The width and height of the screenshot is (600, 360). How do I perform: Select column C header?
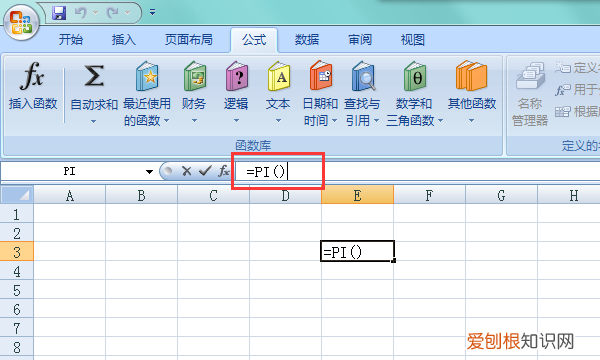[x=214, y=195]
